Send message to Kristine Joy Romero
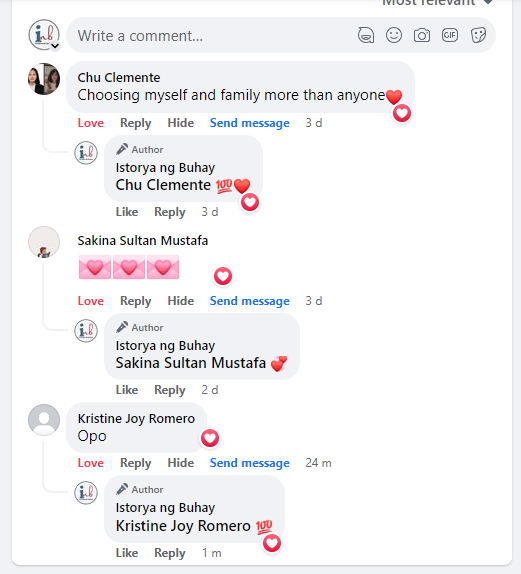This screenshot has height=574, width=521. [x=249, y=463]
